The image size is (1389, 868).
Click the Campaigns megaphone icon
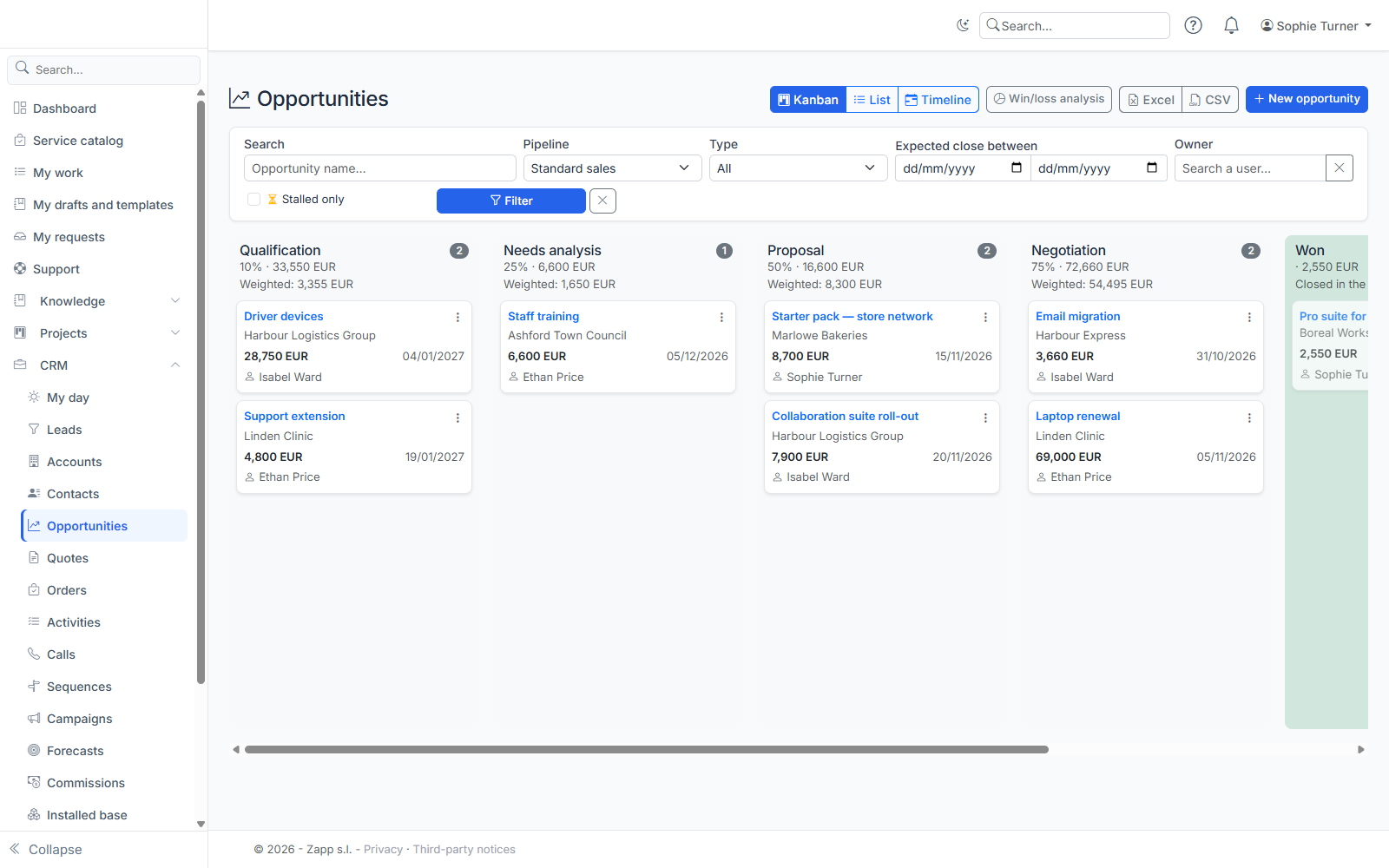tap(34, 718)
